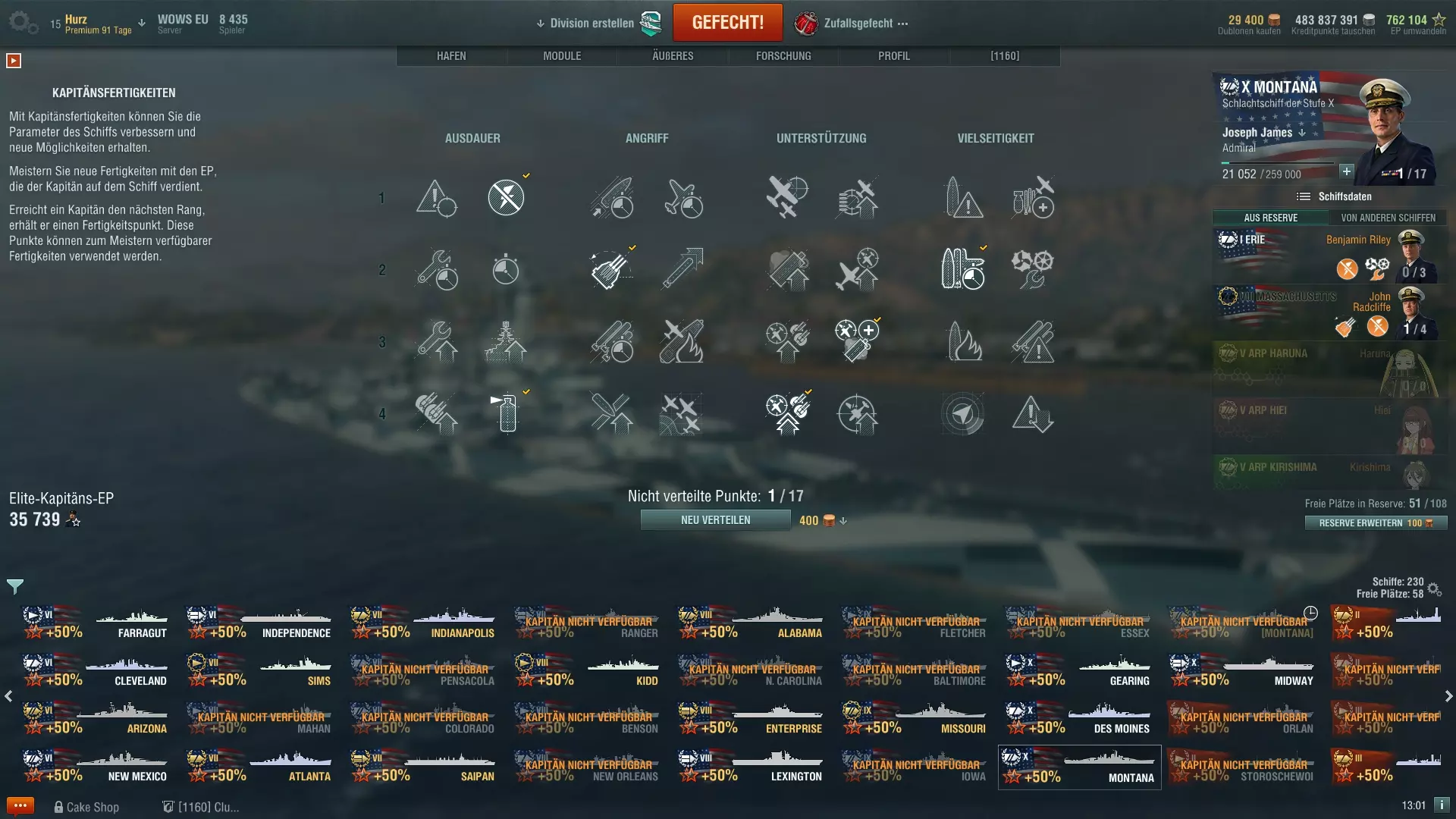Select the Missouri ship in carousel
This screenshot has height=819, width=1456.
point(915,718)
